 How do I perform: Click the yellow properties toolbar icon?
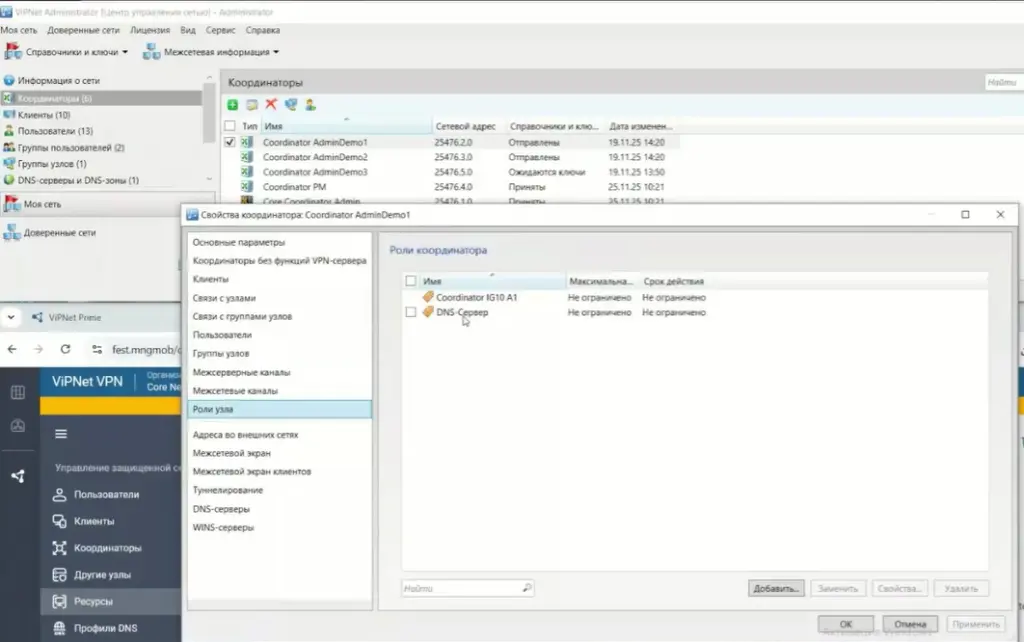(251, 104)
